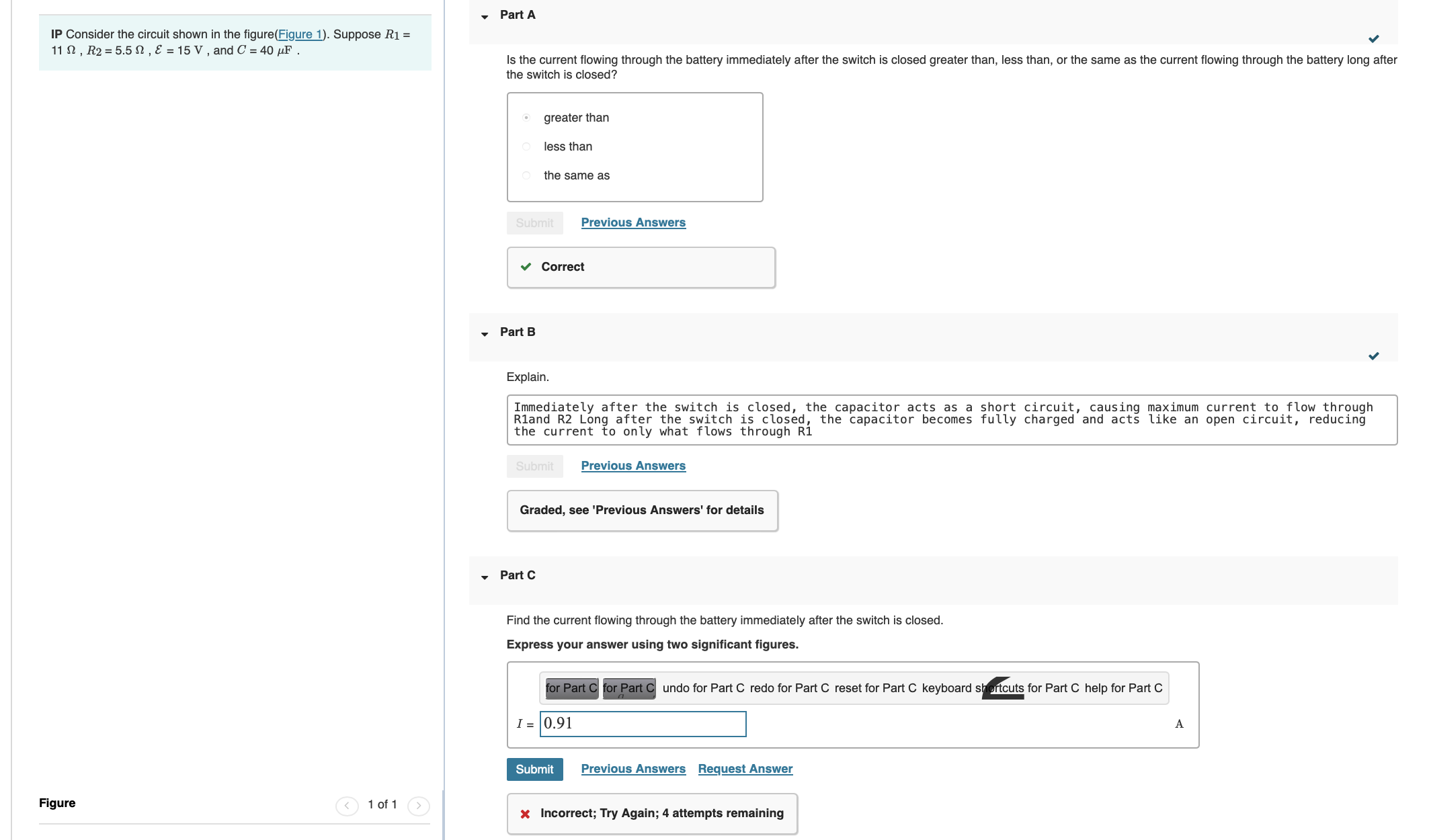Open Previous Answers for Part A

633,222
